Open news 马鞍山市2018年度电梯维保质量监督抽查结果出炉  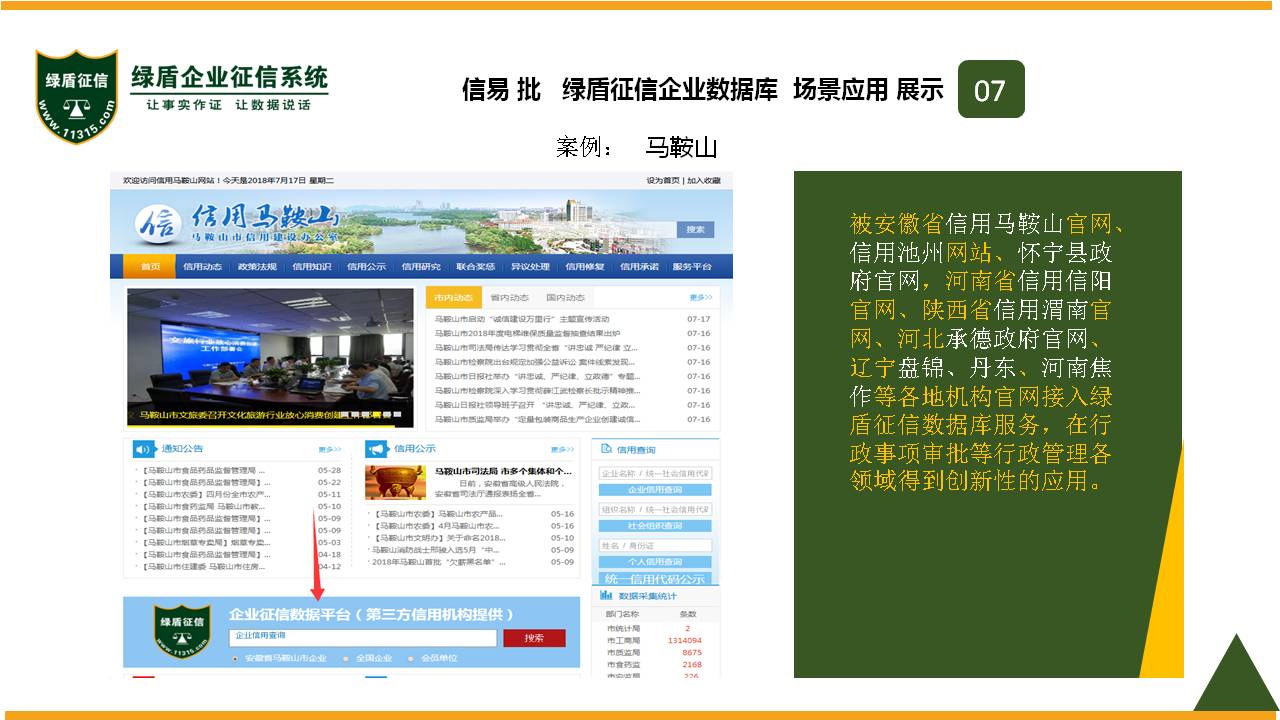527,333
